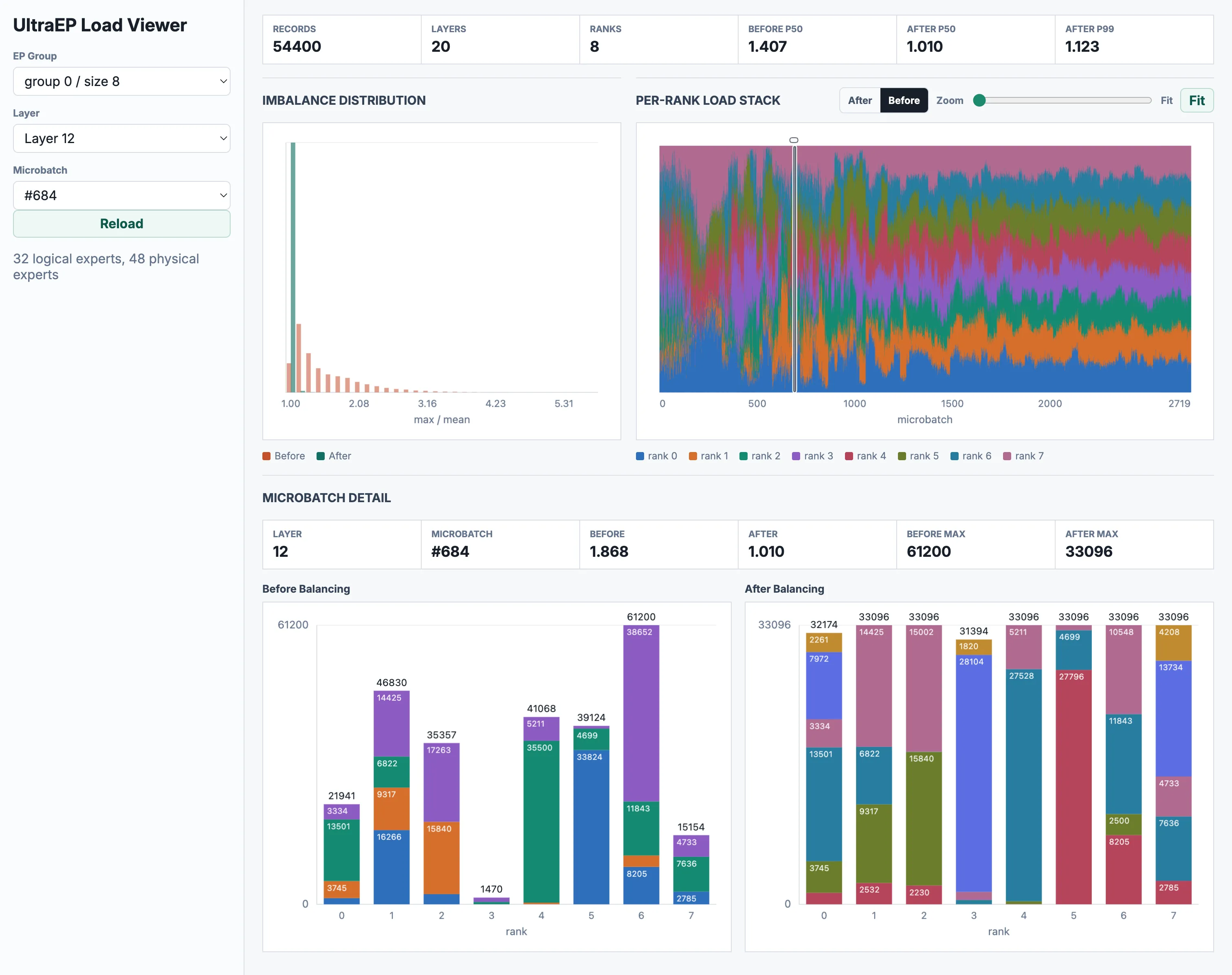
Task: Click the BEFORE MAX 61200 value
Action: pyautogui.click(x=928, y=552)
